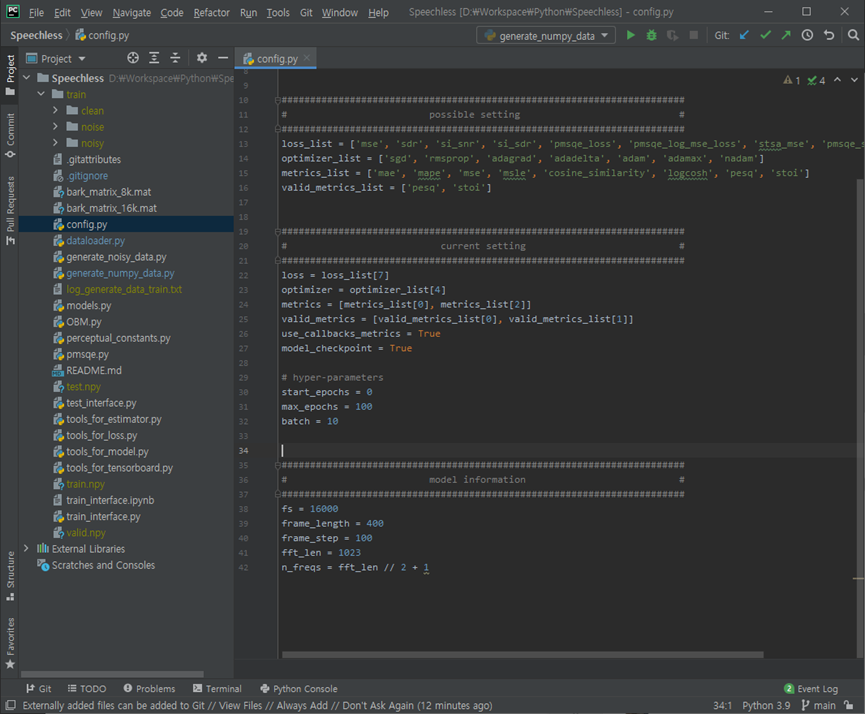Update project with blue Git arrow
The width and height of the screenshot is (865, 714).
coord(744,35)
